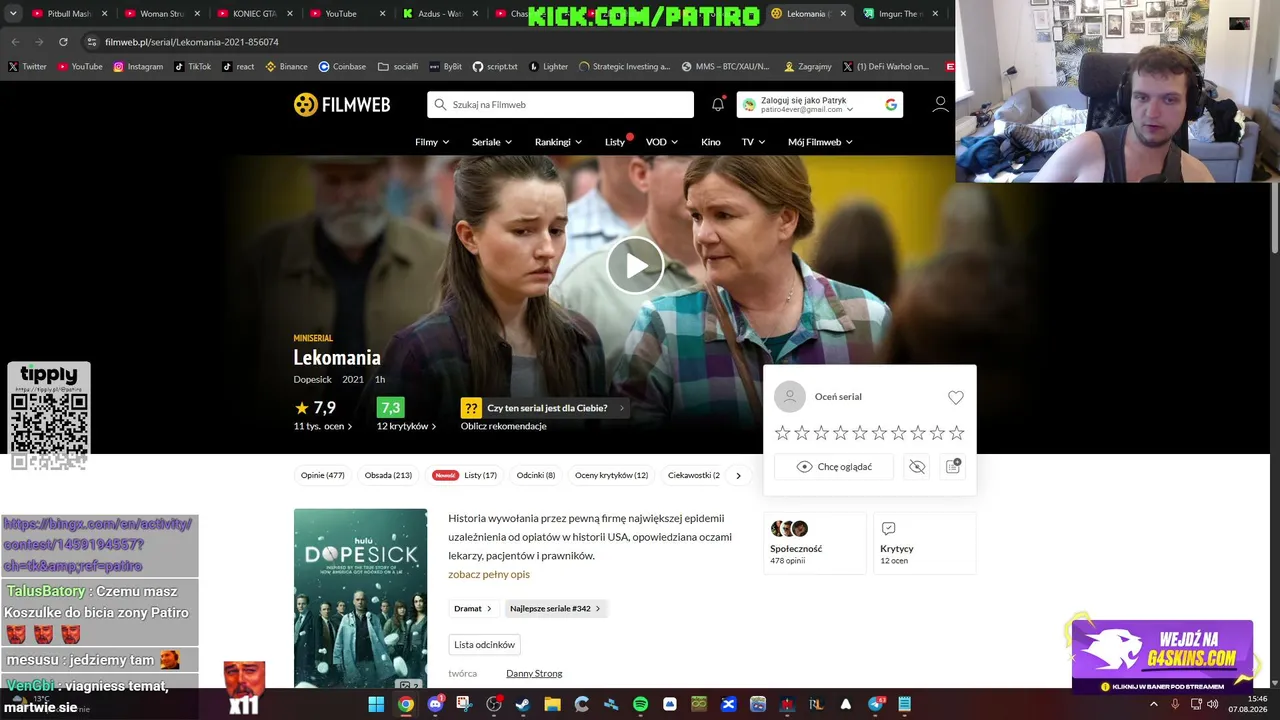Open the Binance bookmark
This screenshot has width=1280, height=720.
pos(286,67)
